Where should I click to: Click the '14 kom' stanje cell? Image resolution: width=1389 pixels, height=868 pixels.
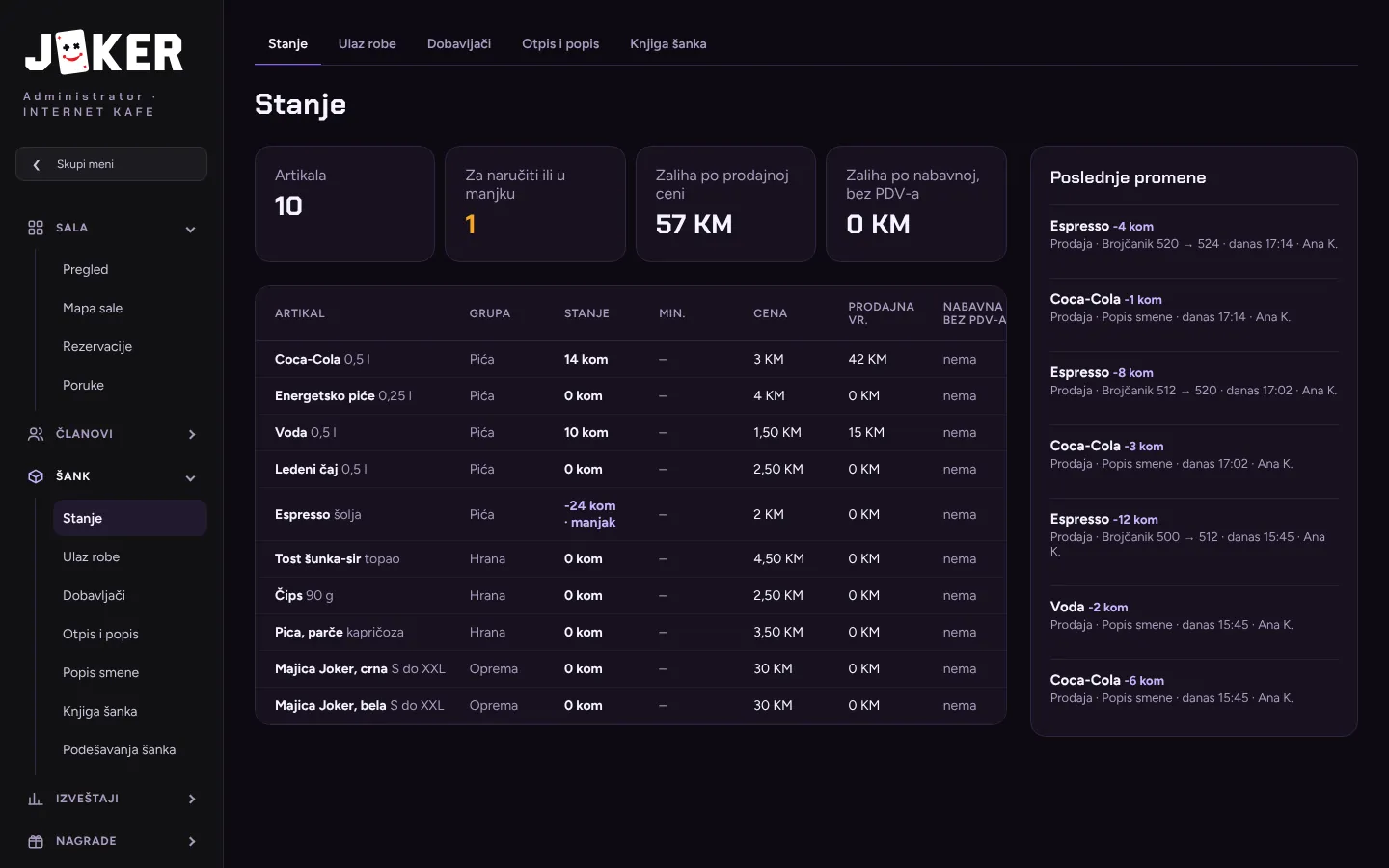[586, 359]
